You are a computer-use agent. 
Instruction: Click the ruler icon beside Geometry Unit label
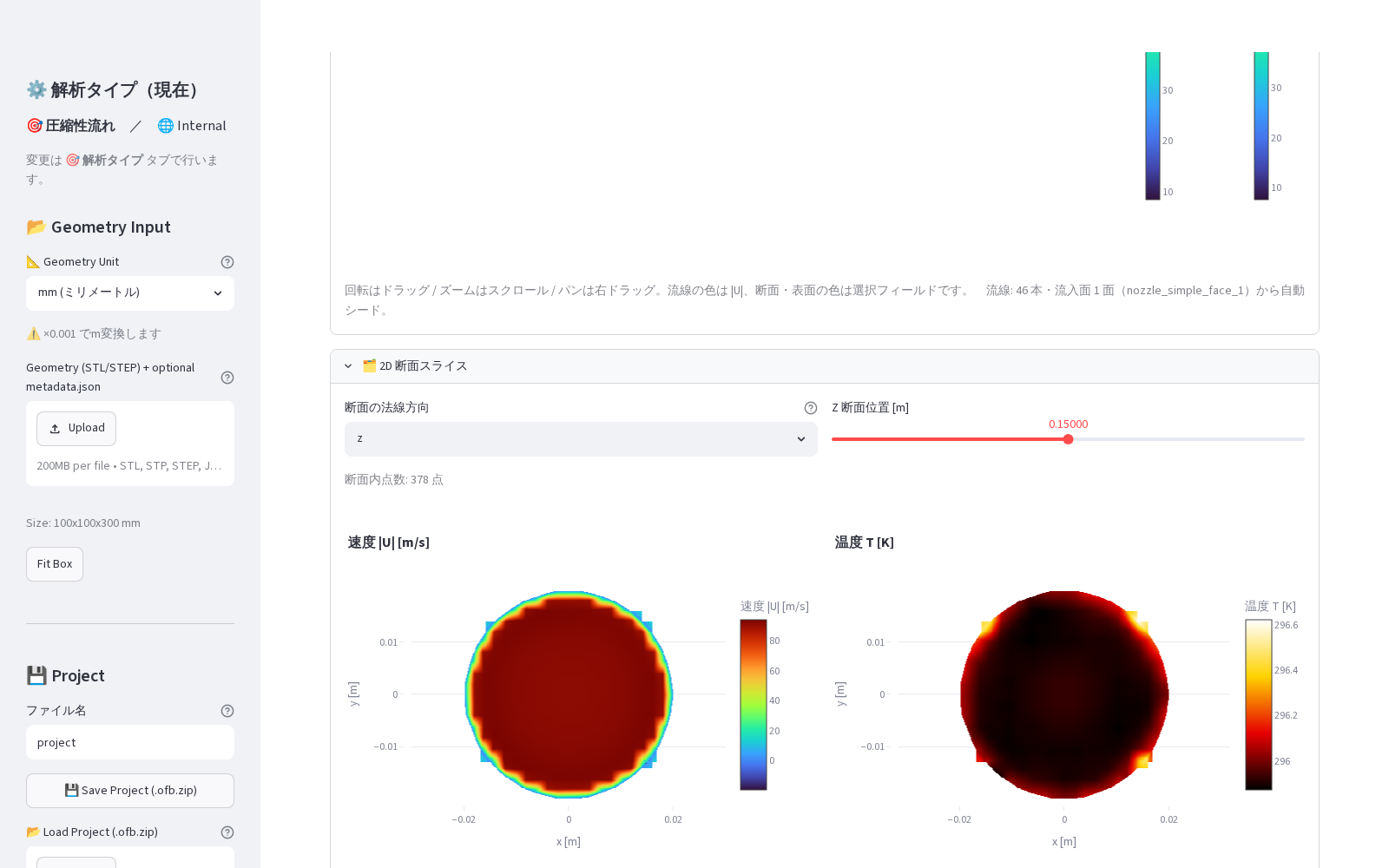[33, 262]
